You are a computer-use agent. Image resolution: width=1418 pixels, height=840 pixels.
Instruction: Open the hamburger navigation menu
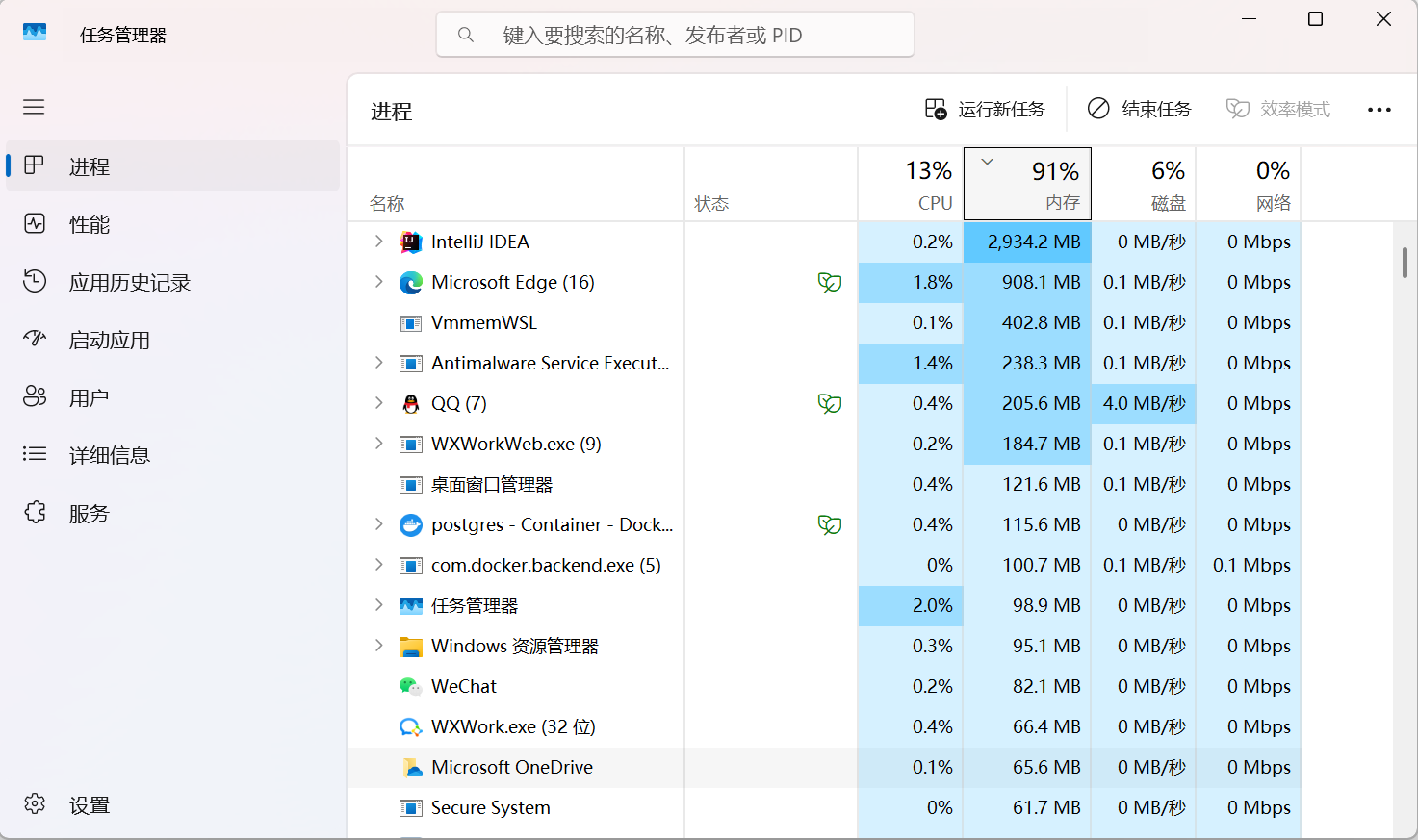[x=34, y=107]
